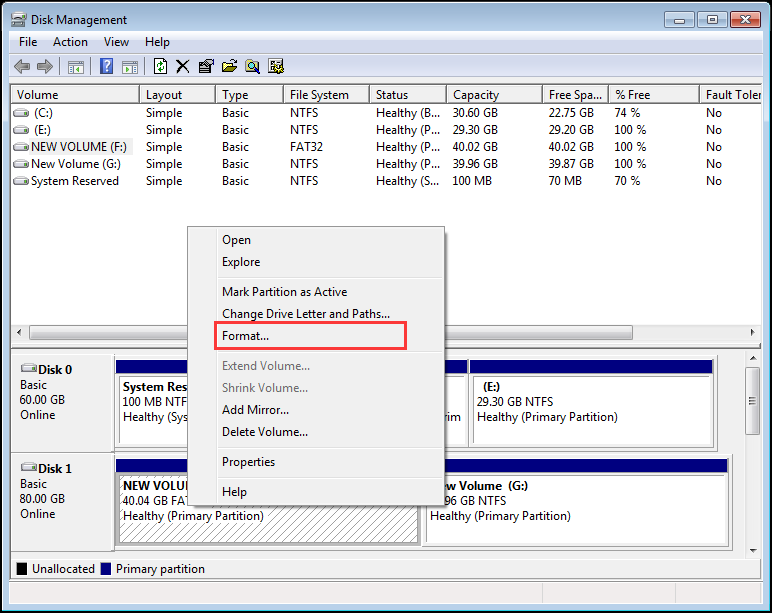This screenshot has width=772, height=613.
Task: Select Delete Volume... in context menu
Action: (x=265, y=432)
